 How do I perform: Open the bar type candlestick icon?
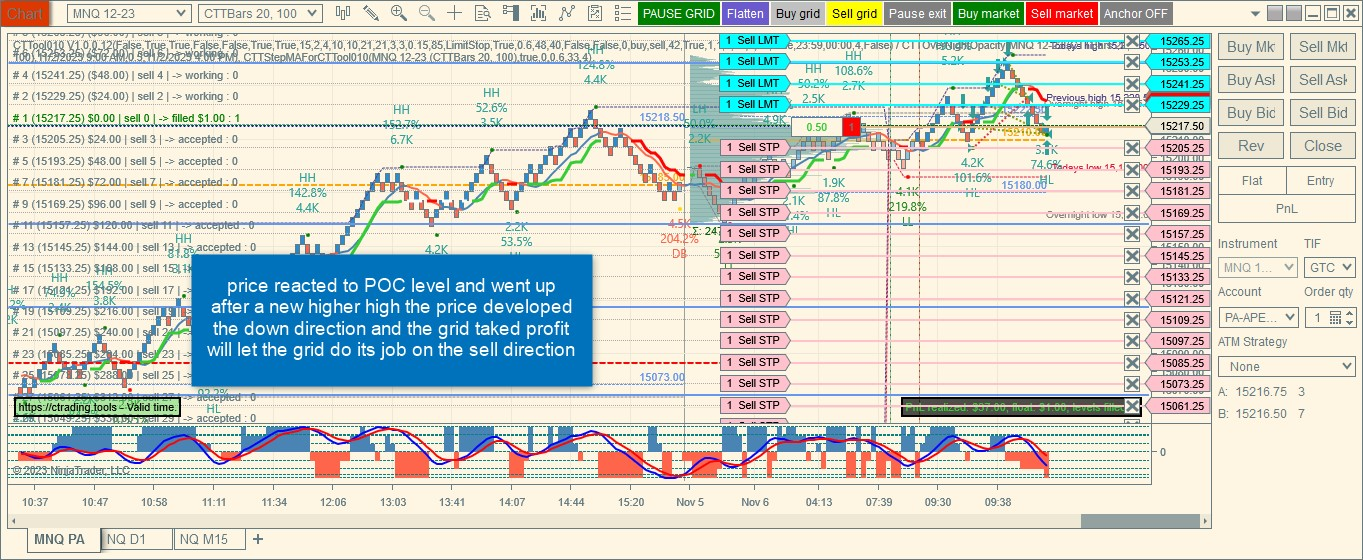tap(343, 13)
